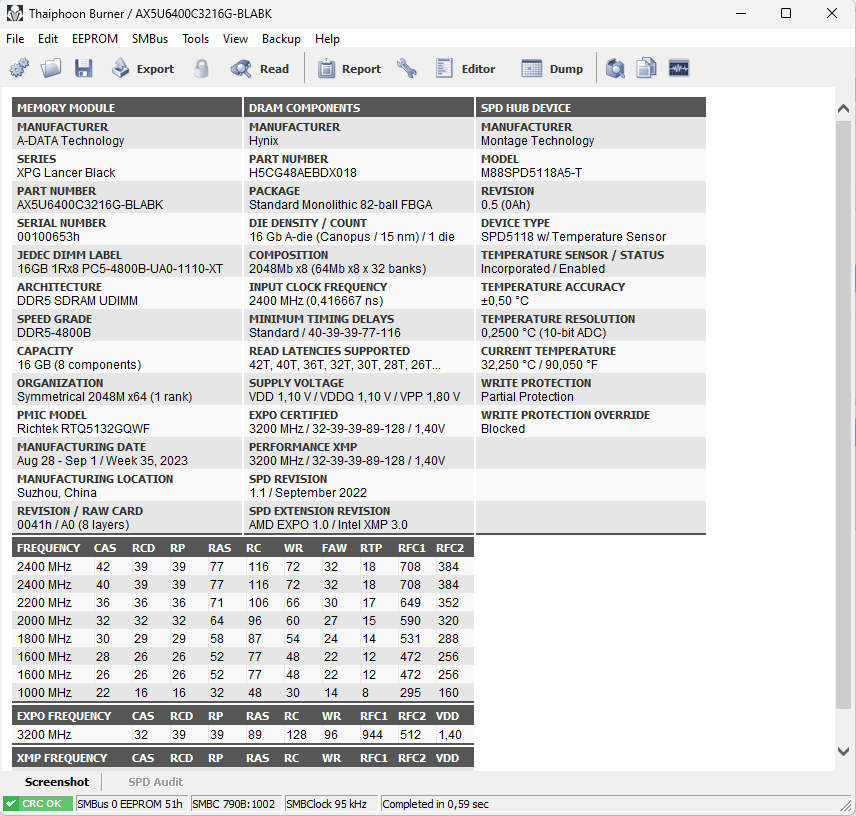Viewport: 856px width, 816px height.
Task: Open the Report toolbar button
Action: (x=349, y=69)
